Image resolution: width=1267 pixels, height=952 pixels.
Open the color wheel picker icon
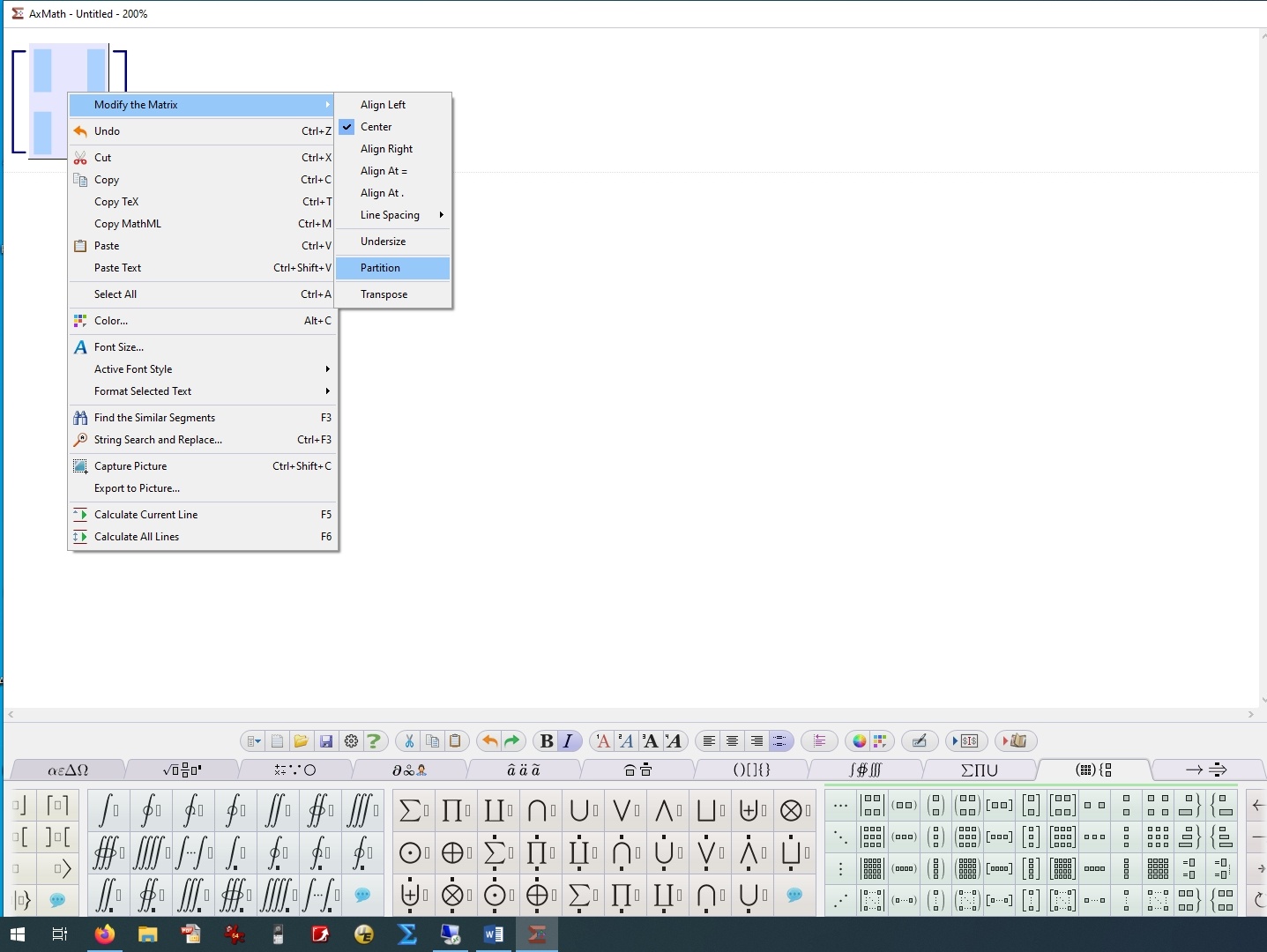click(x=859, y=741)
